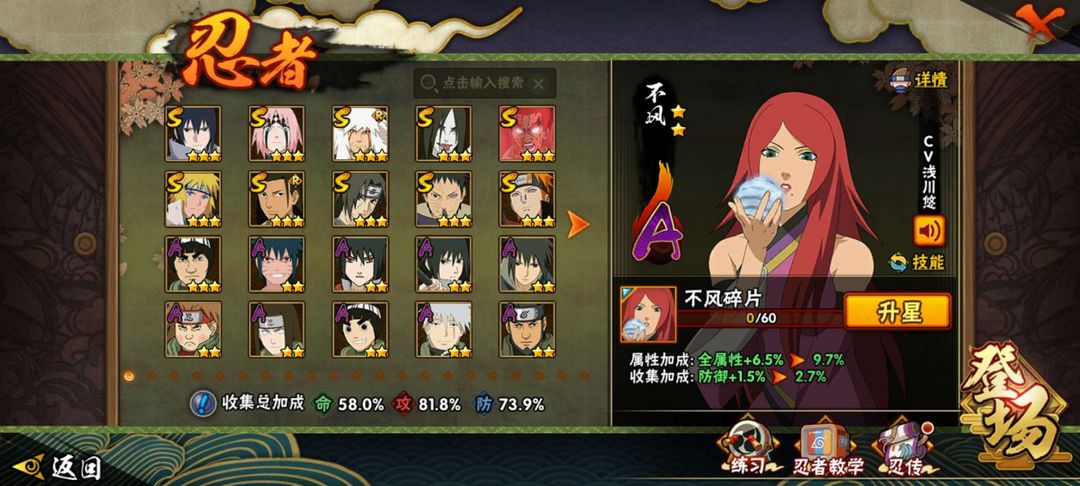This screenshot has height=486, width=1080.
Task: Click the fragment progress bar 0/60
Action: (761, 318)
